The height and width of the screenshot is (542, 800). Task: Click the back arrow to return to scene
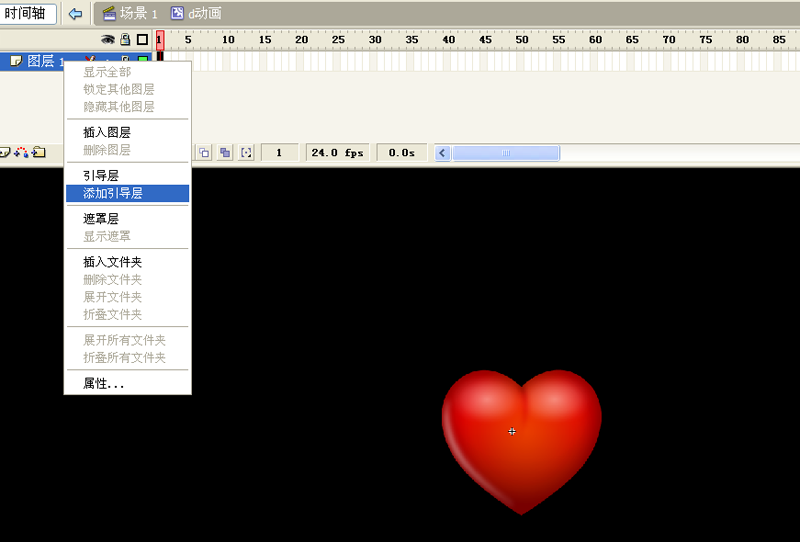click(75, 14)
